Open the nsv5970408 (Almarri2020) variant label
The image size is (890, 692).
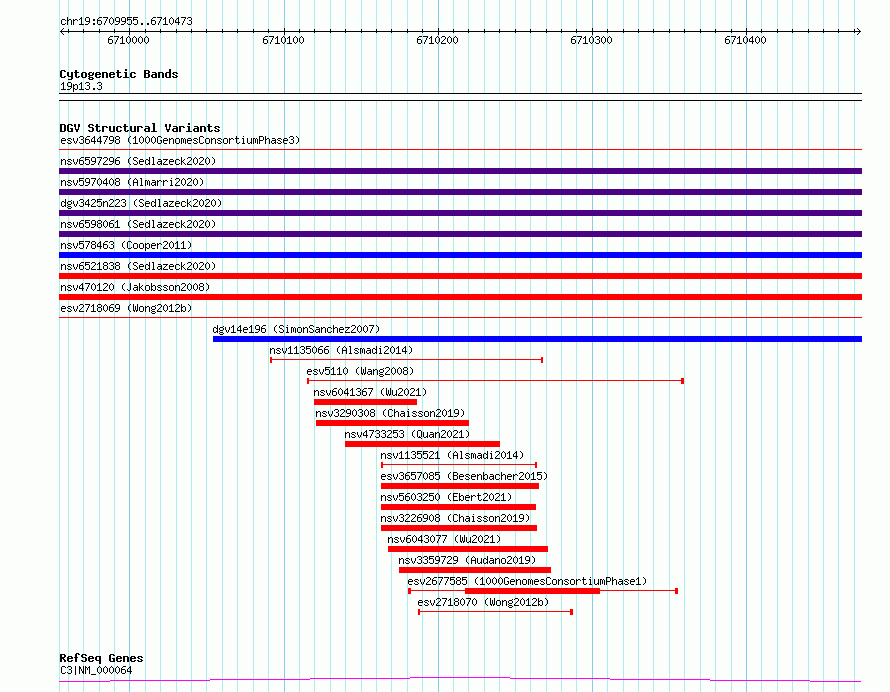click(132, 182)
